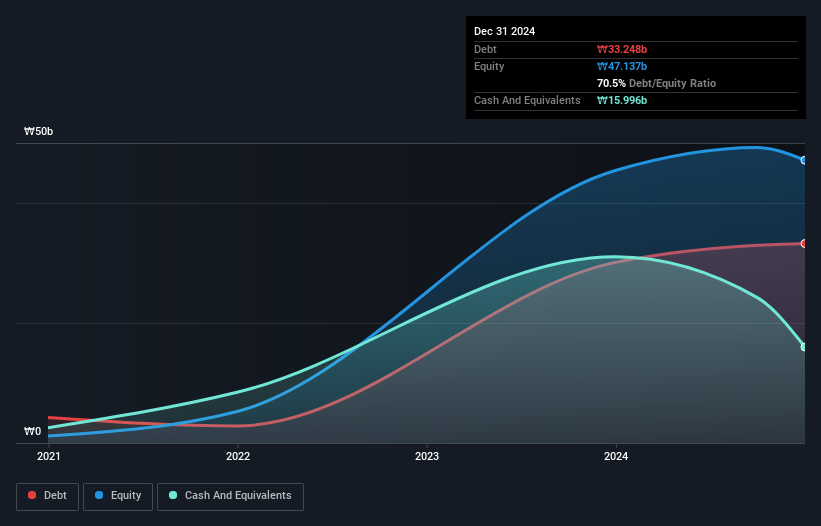Image resolution: width=821 pixels, height=526 pixels.
Task: Click the ₩0 y-axis label
Action: (x=32, y=431)
